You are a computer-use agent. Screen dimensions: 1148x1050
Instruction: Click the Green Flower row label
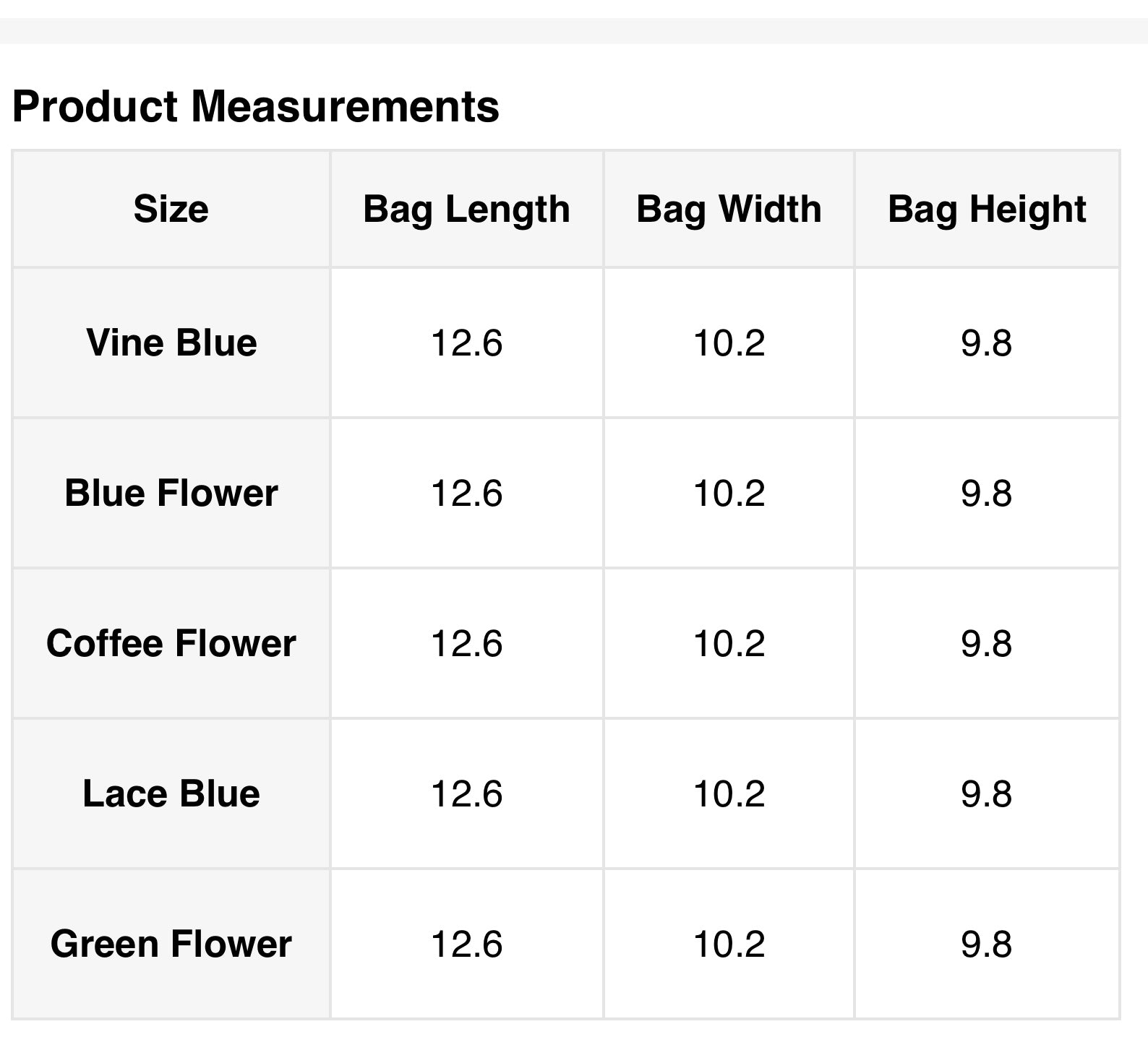click(171, 944)
